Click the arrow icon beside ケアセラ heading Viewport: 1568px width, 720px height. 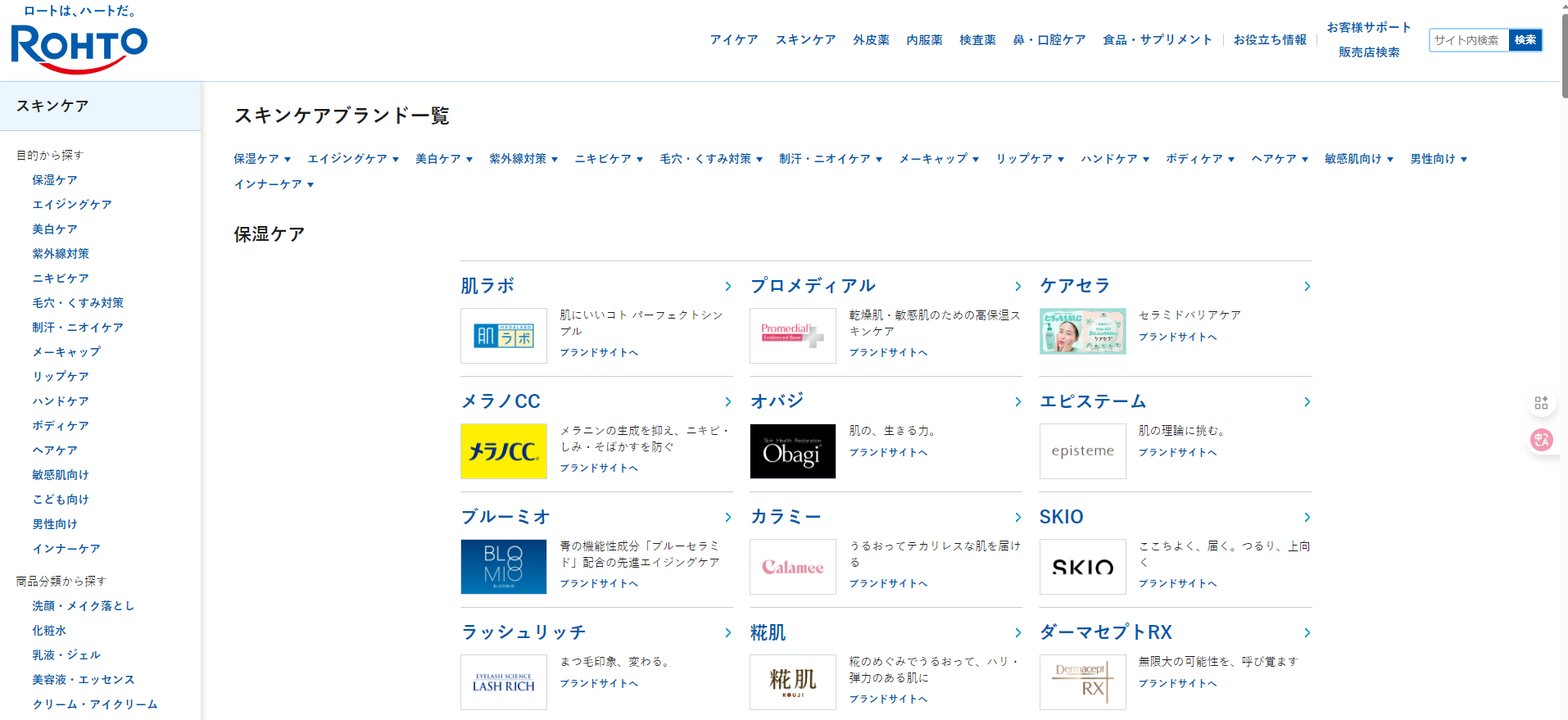1307,287
